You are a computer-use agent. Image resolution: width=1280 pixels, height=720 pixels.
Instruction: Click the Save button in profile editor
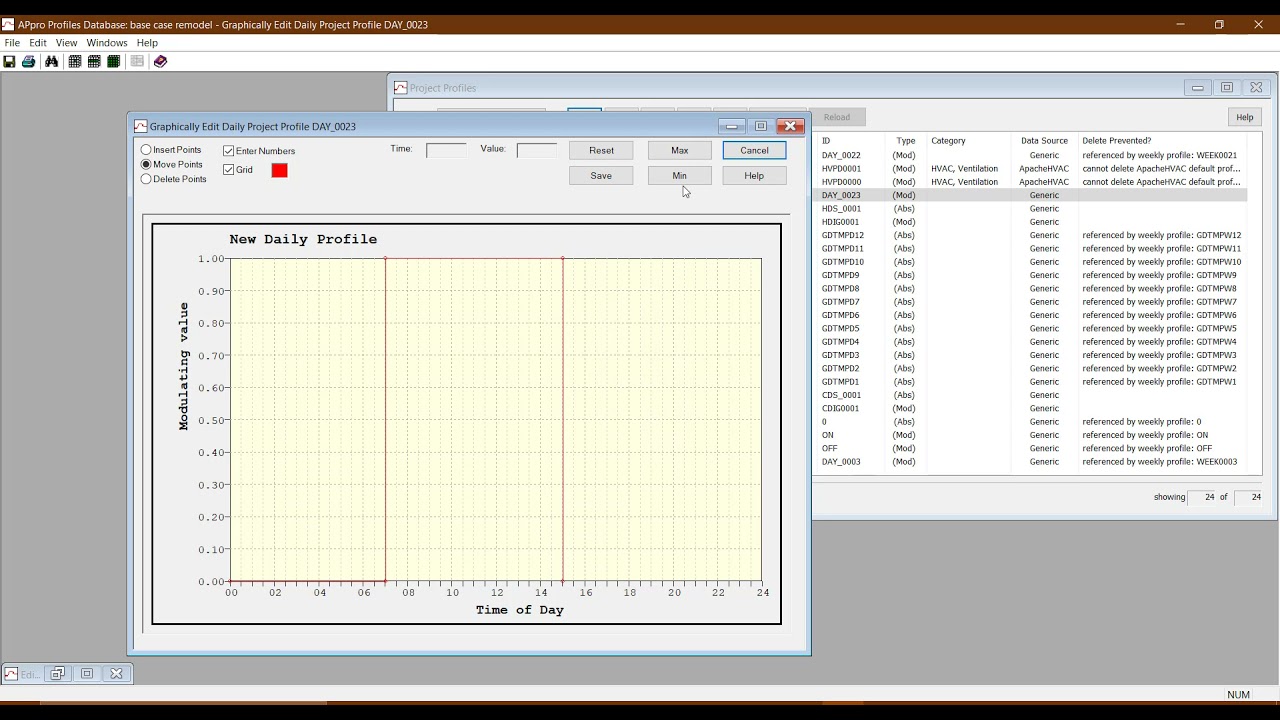pos(601,176)
